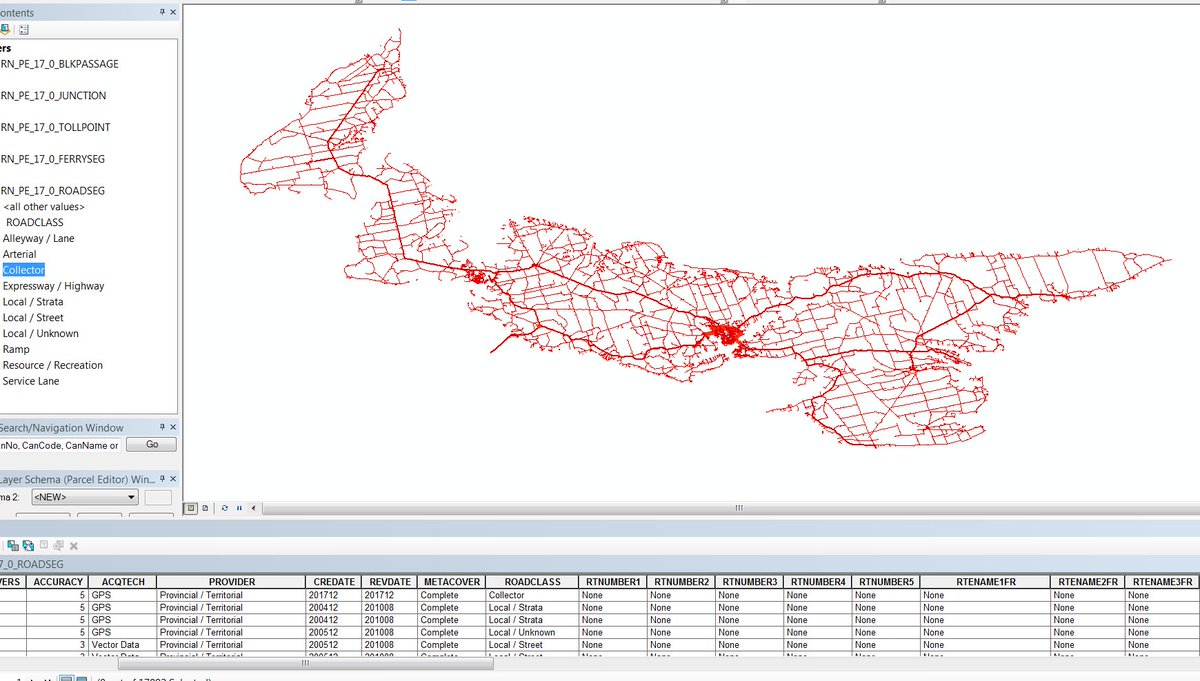
Task: Click the RTNUMBER4 column header
Action: click(817, 582)
